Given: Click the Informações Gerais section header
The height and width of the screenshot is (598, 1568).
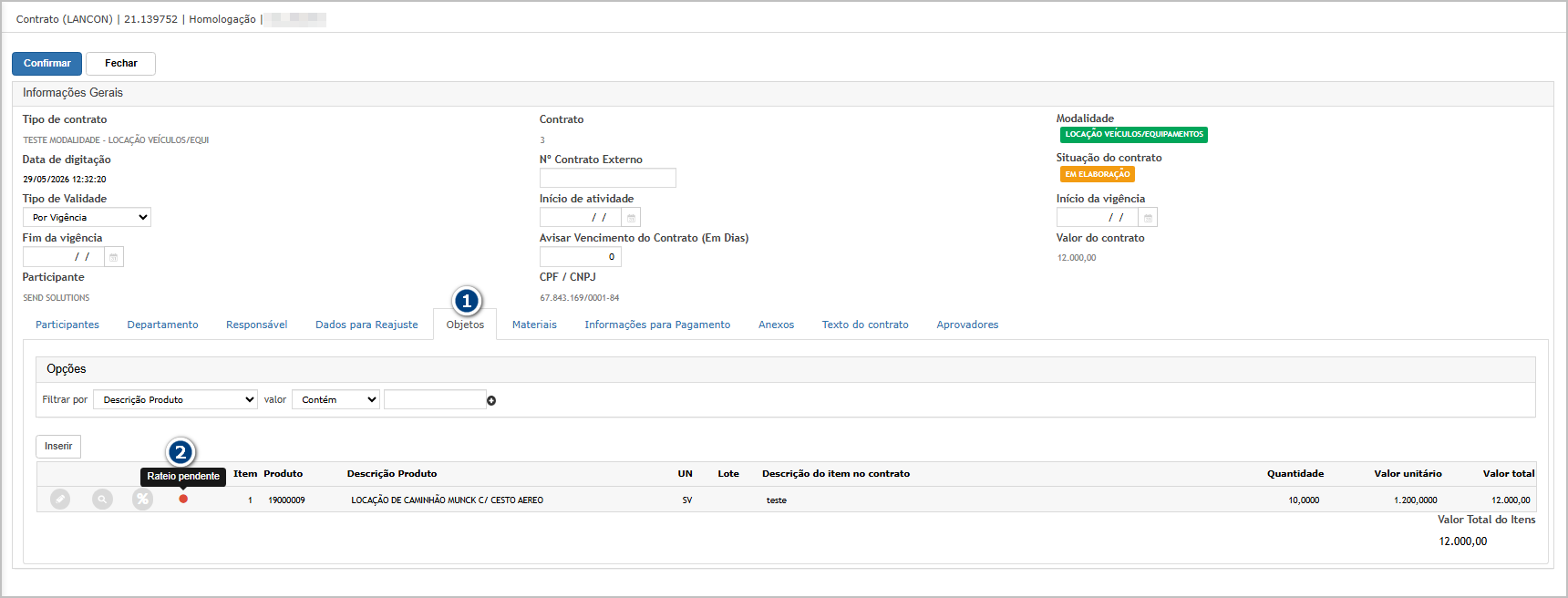Looking at the screenshot, I should point(783,93).
